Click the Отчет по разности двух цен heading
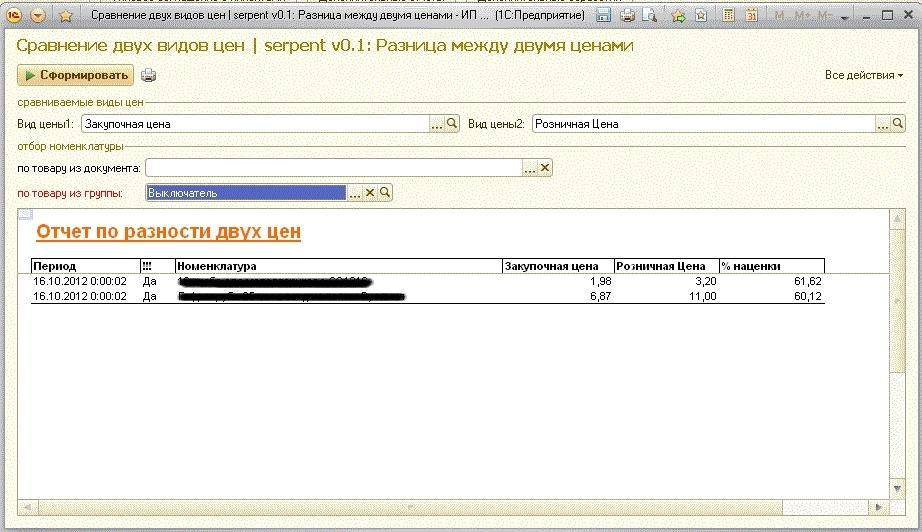 169,232
